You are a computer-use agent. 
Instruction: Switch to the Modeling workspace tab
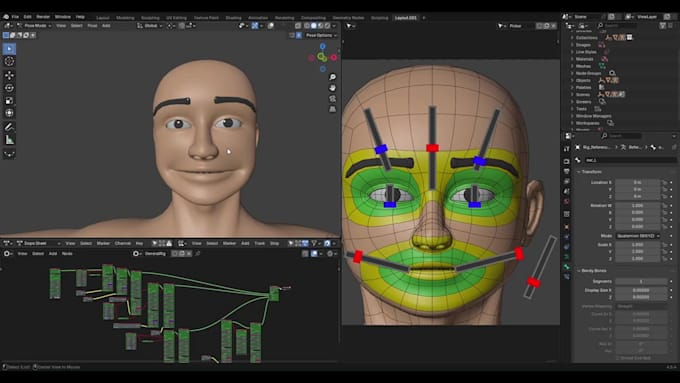[x=125, y=18]
